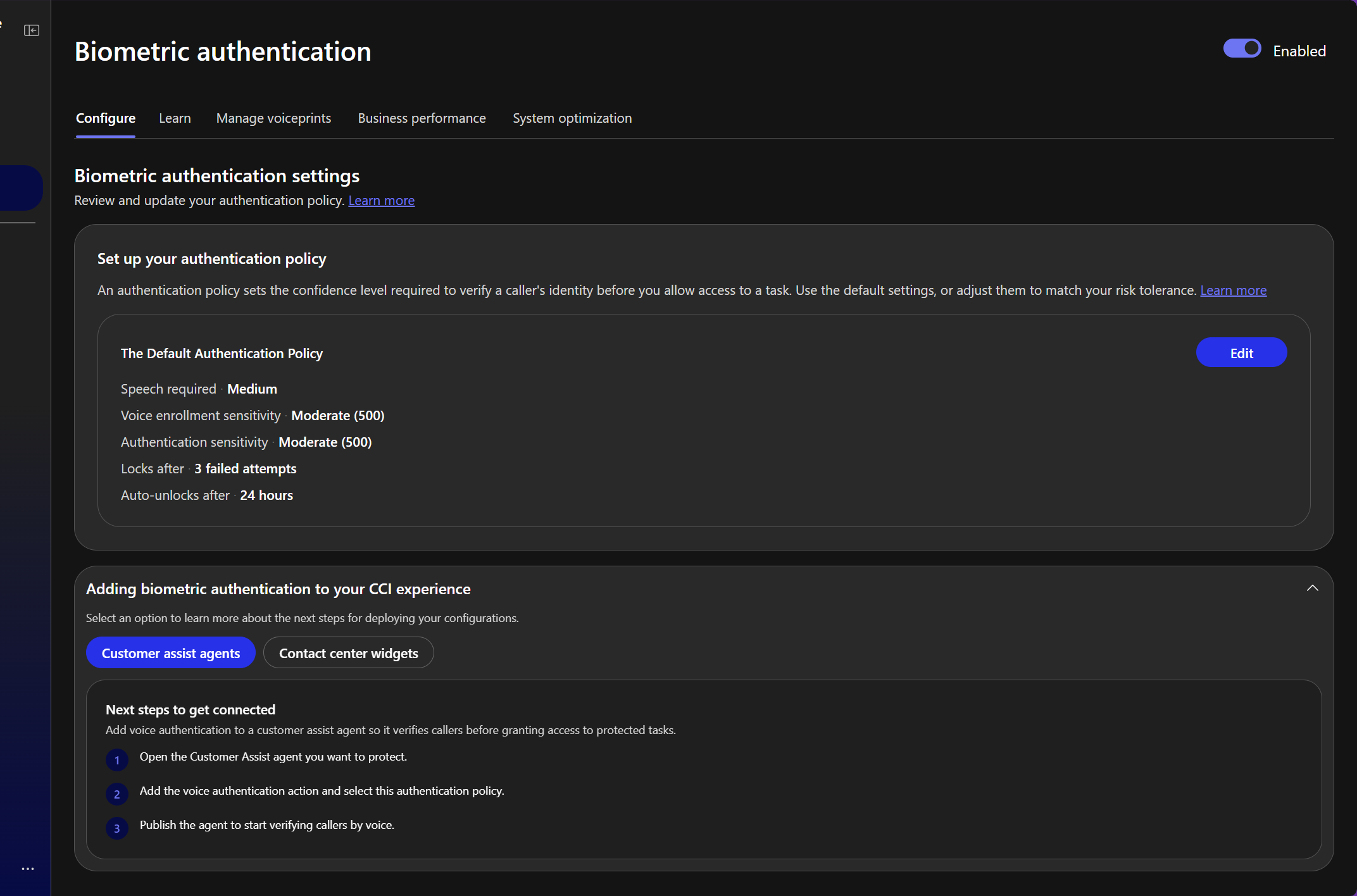Click The Default Authentication Policy title
1357x896 pixels.
pos(222,354)
